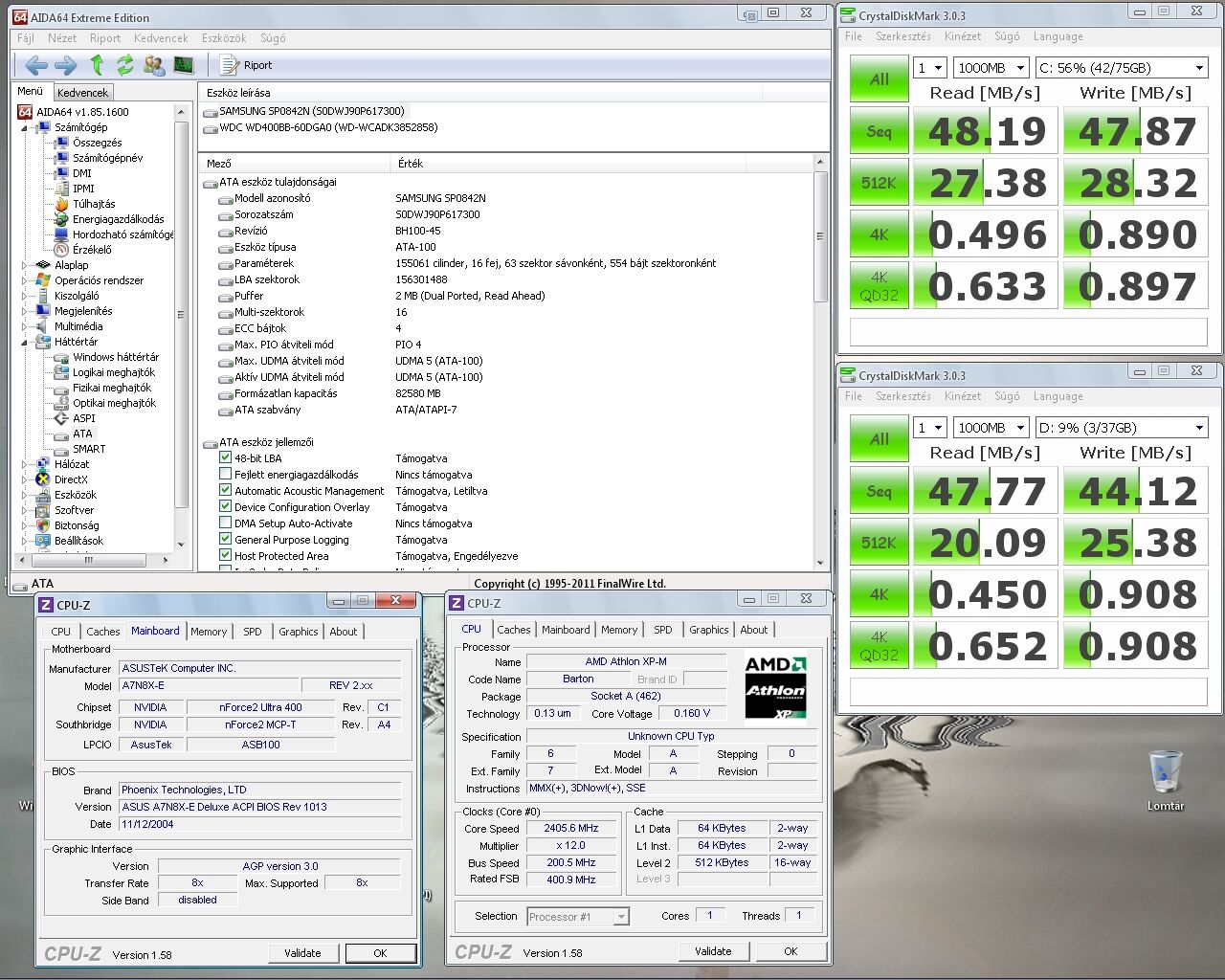Open the C: 56% drive dropdown
Screen dimensions: 1225x980
click(1121, 68)
